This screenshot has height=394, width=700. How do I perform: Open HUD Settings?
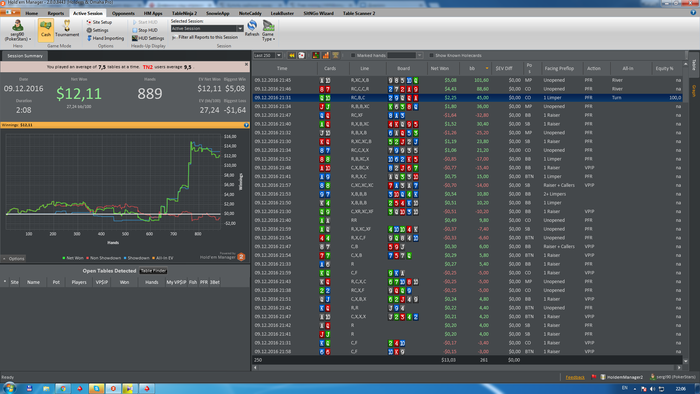tap(148, 38)
